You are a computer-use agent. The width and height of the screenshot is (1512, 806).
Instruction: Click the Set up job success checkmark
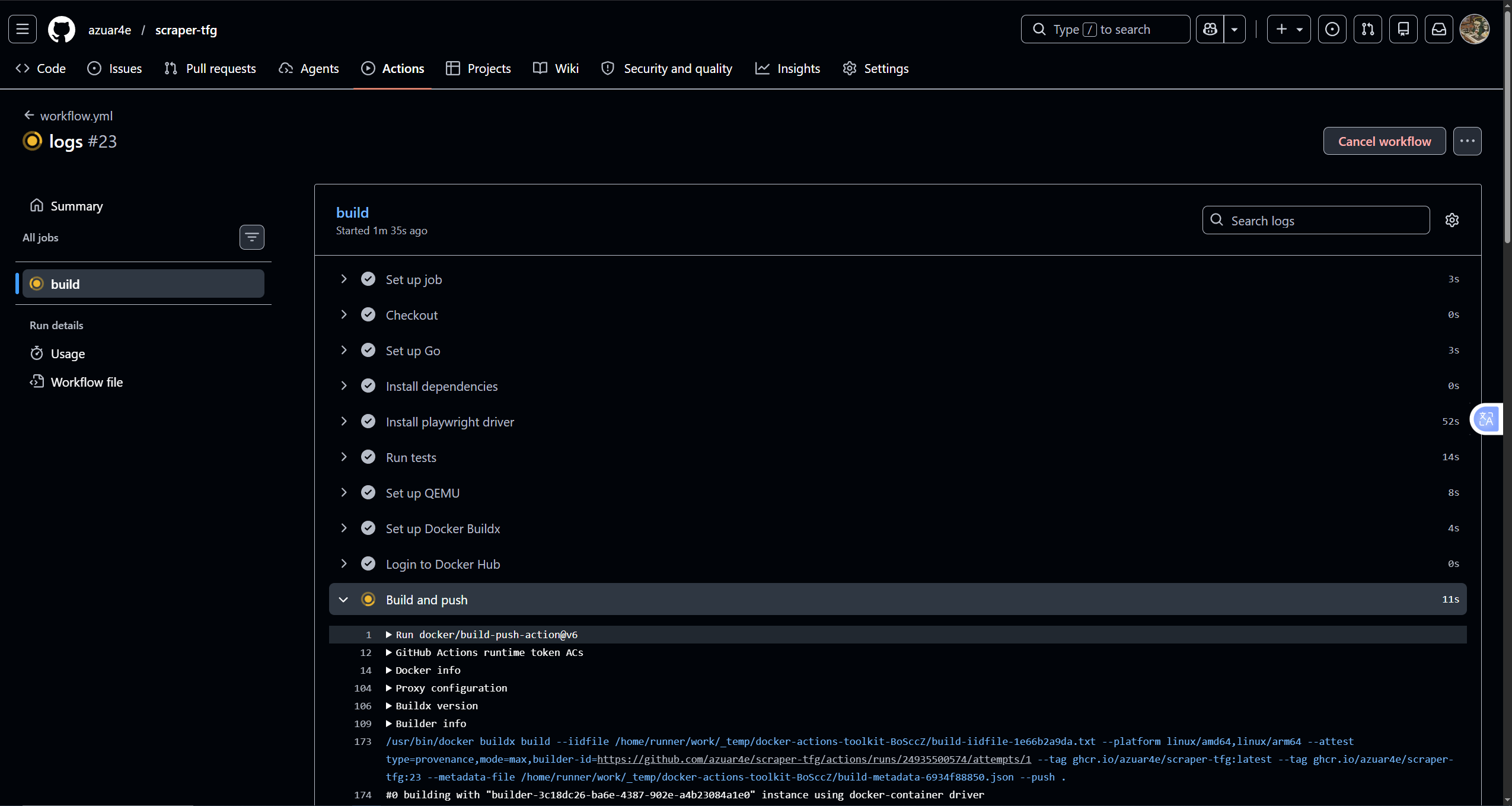coord(368,279)
